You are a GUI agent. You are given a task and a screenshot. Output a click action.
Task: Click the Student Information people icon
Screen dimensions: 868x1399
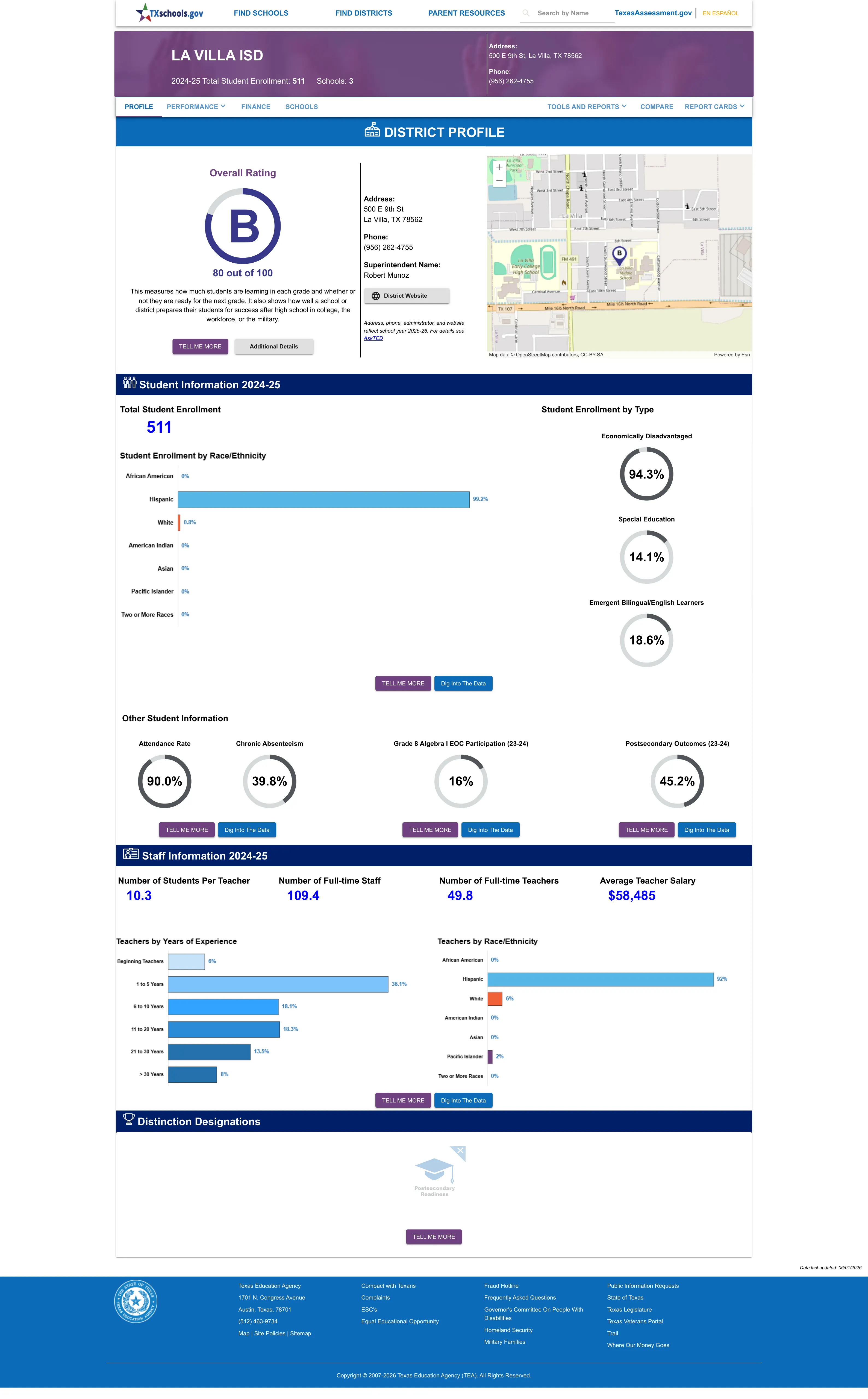point(129,382)
